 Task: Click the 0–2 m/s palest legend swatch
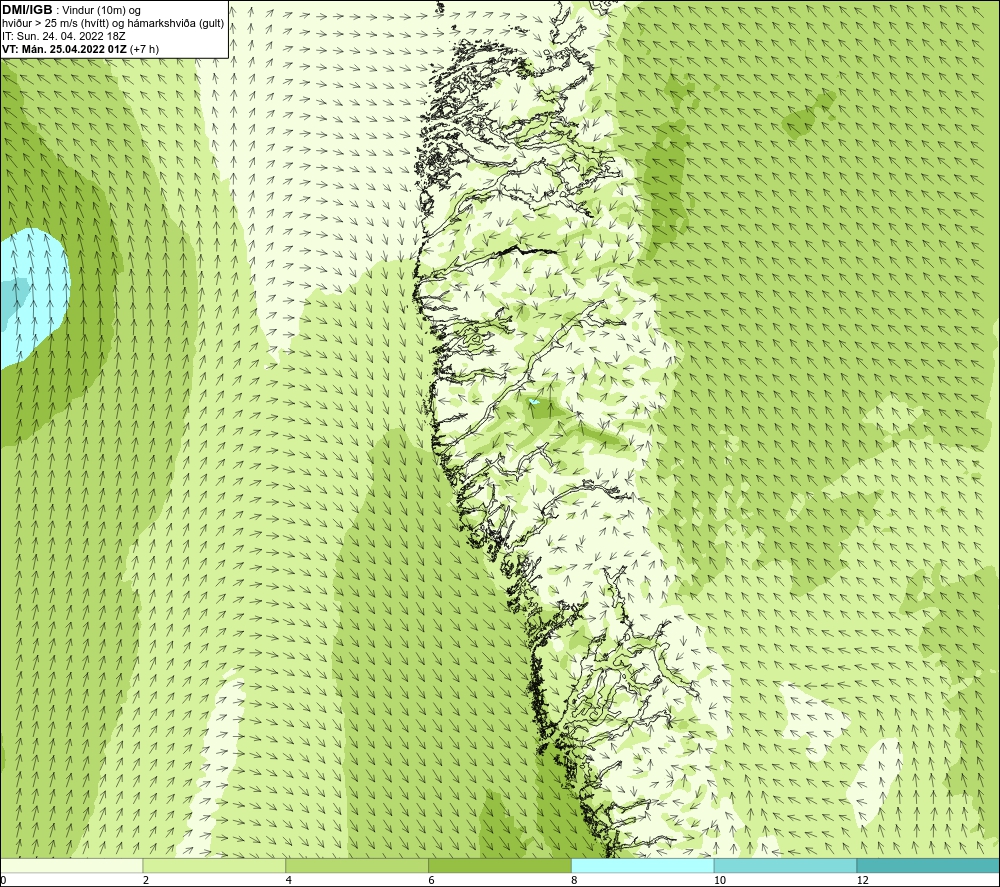tap(71, 866)
